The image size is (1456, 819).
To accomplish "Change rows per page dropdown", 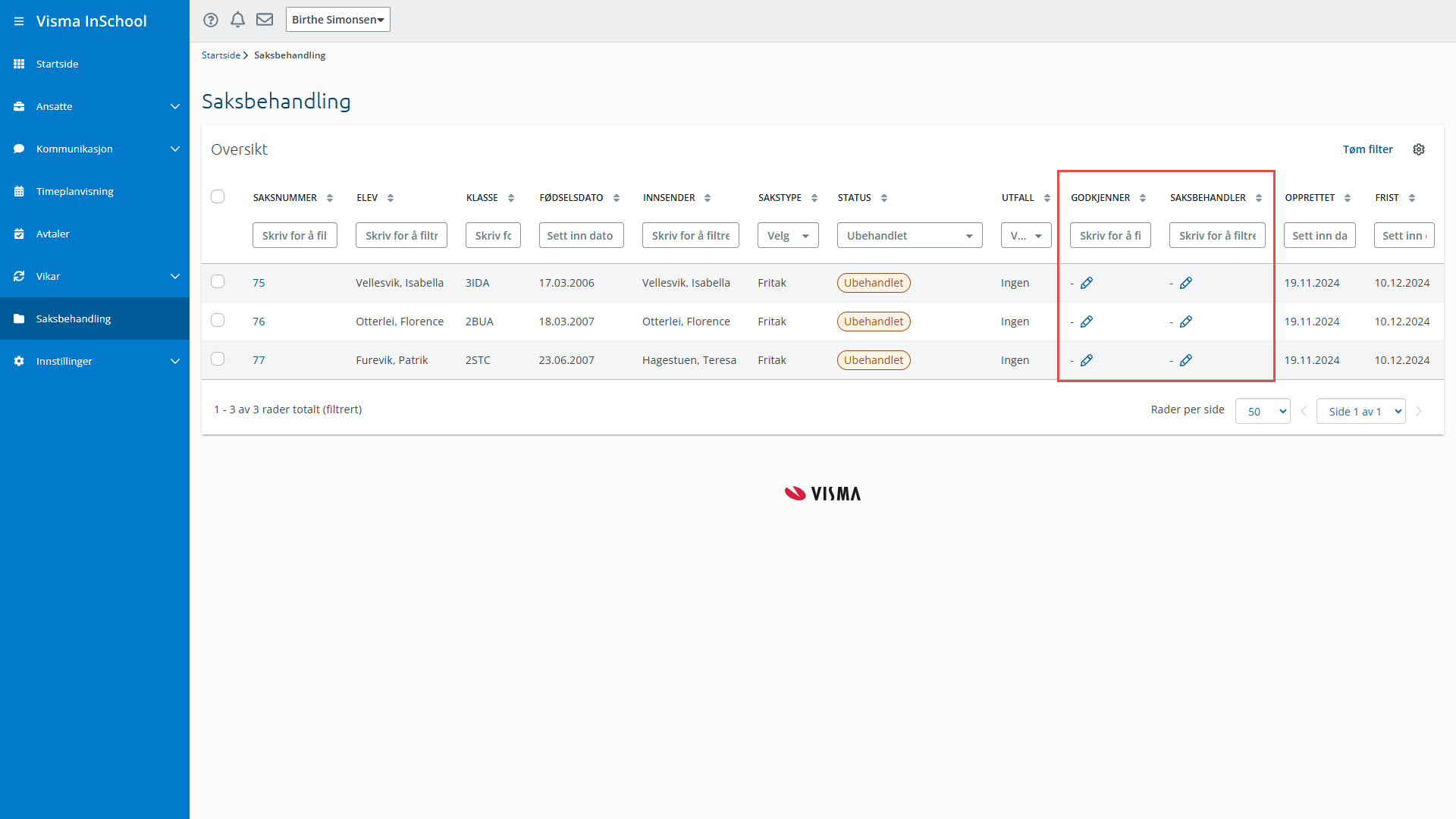I will (x=1263, y=411).
